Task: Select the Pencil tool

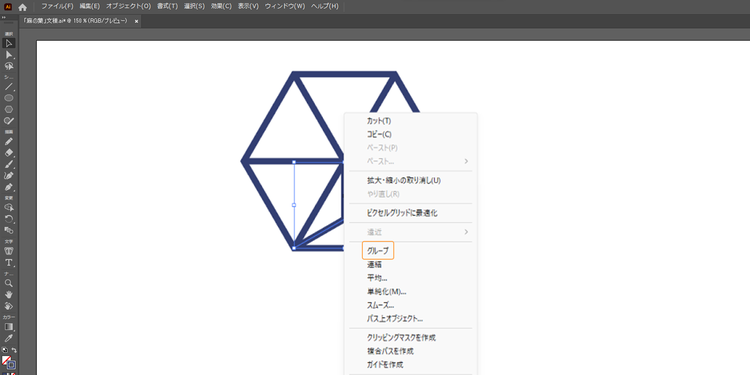Action: point(9,141)
